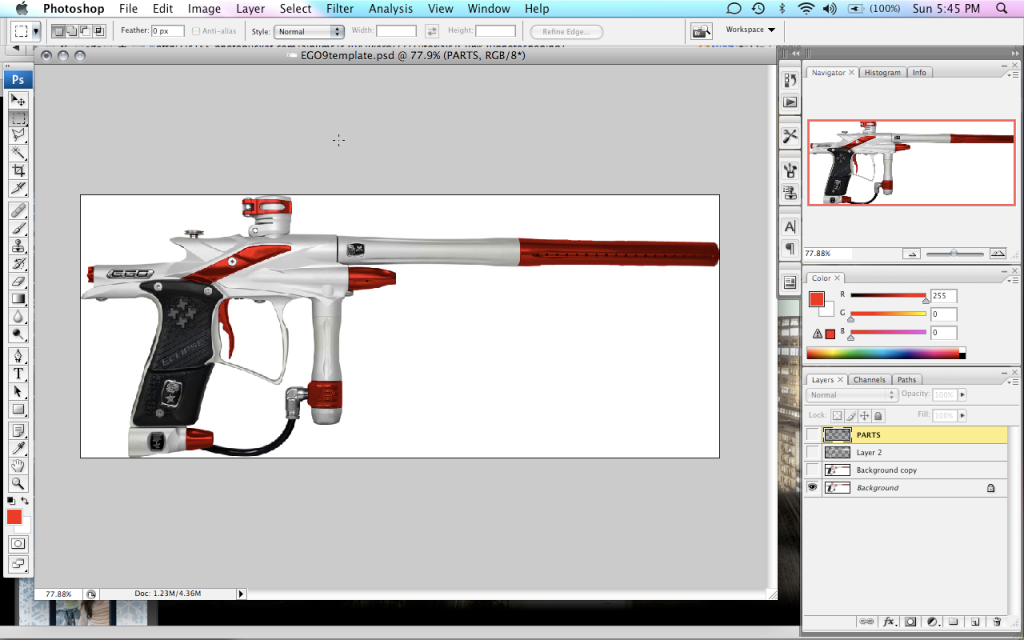Click the Go to Bridge button
This screenshot has height=640, width=1024.
[x=701, y=31]
